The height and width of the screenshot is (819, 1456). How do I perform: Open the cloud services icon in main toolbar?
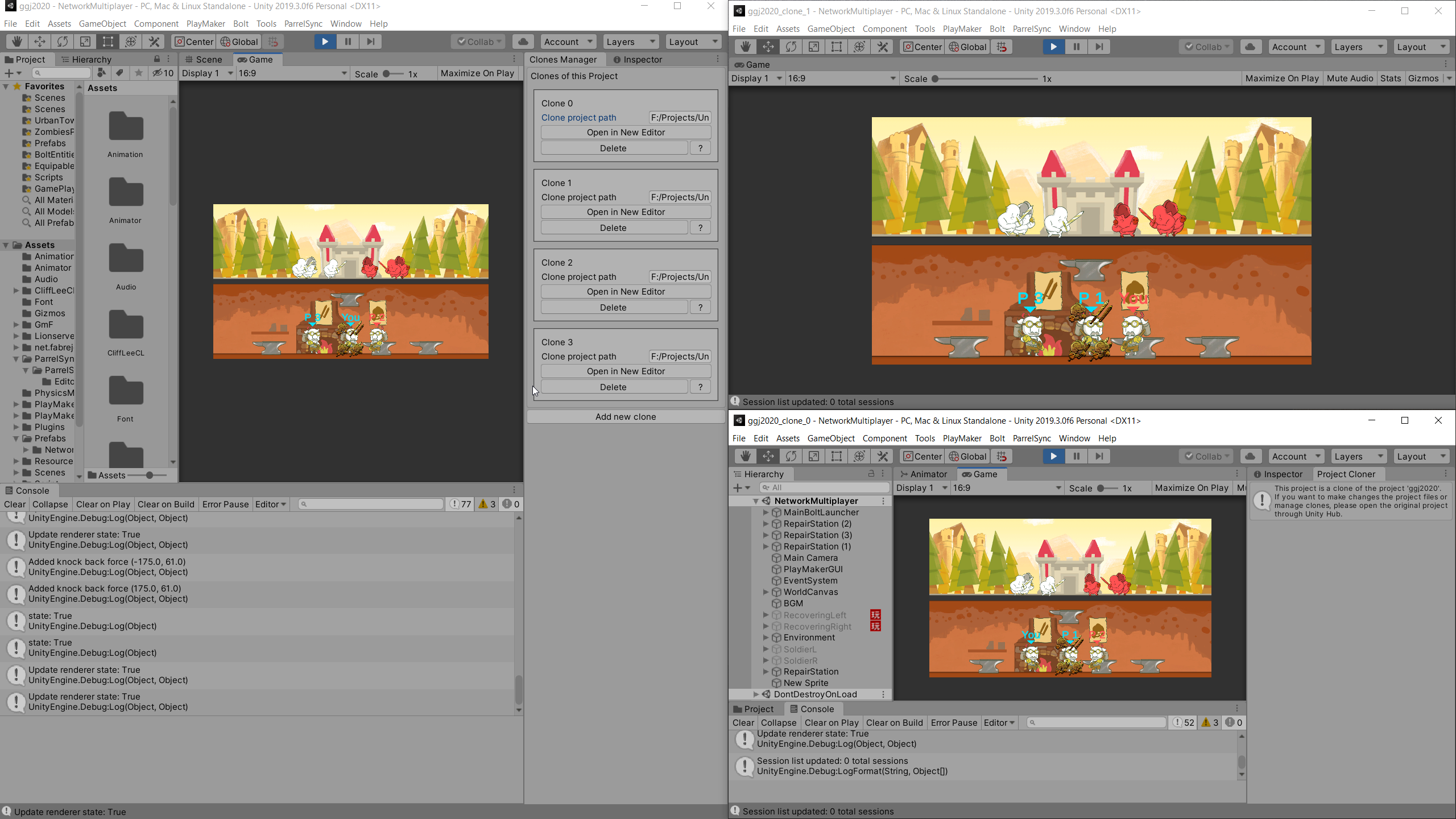[523, 42]
